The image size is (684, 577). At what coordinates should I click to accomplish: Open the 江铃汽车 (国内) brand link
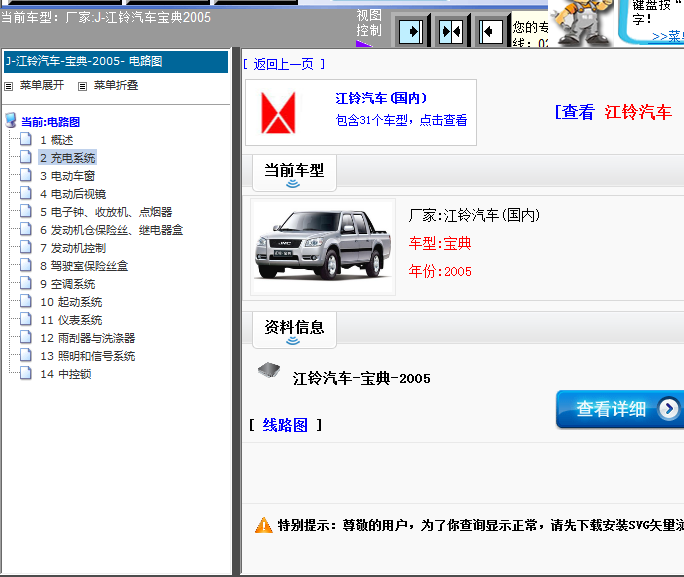pos(381,98)
